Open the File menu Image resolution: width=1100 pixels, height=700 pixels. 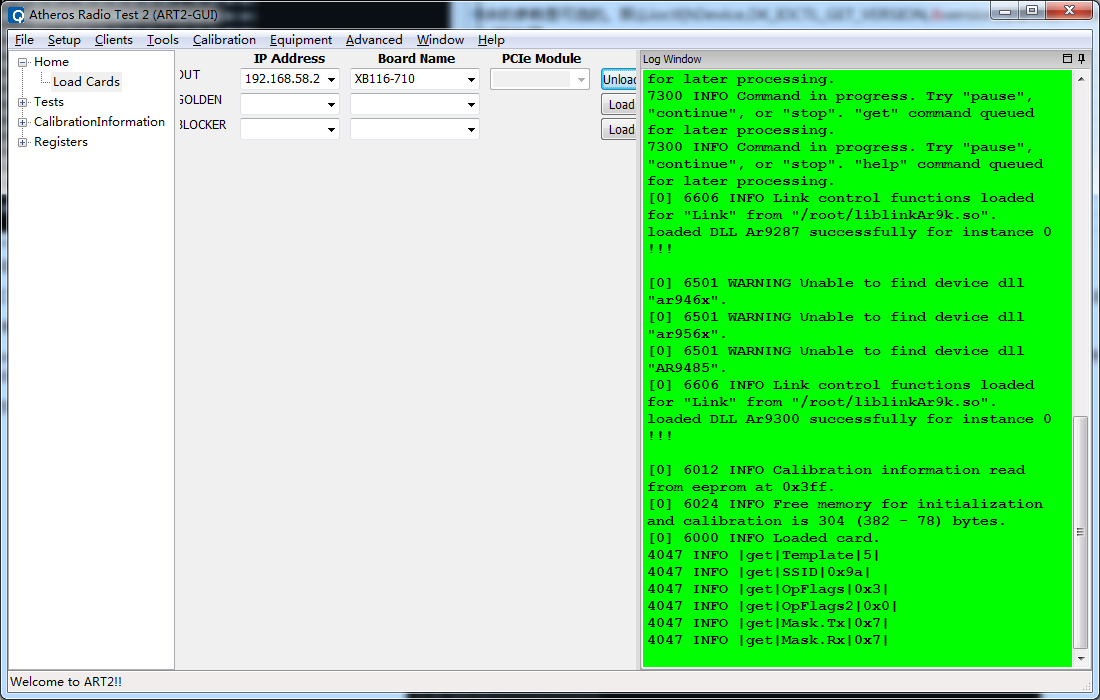click(25, 40)
